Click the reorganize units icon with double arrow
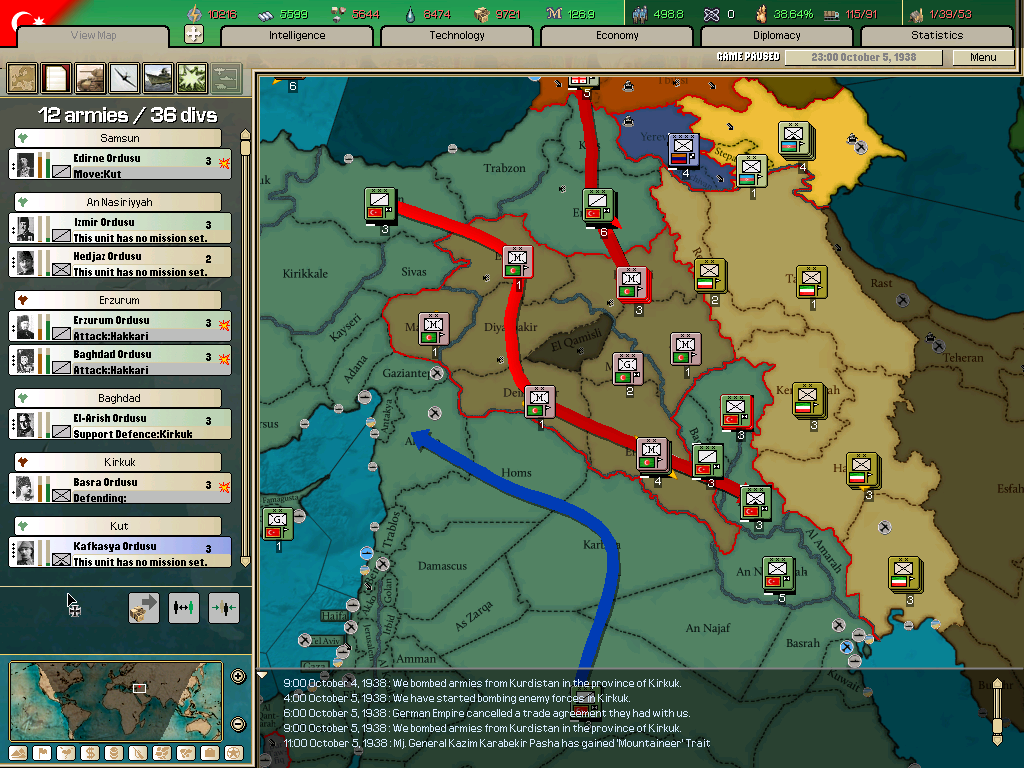The width and height of the screenshot is (1024, 768). click(x=184, y=607)
